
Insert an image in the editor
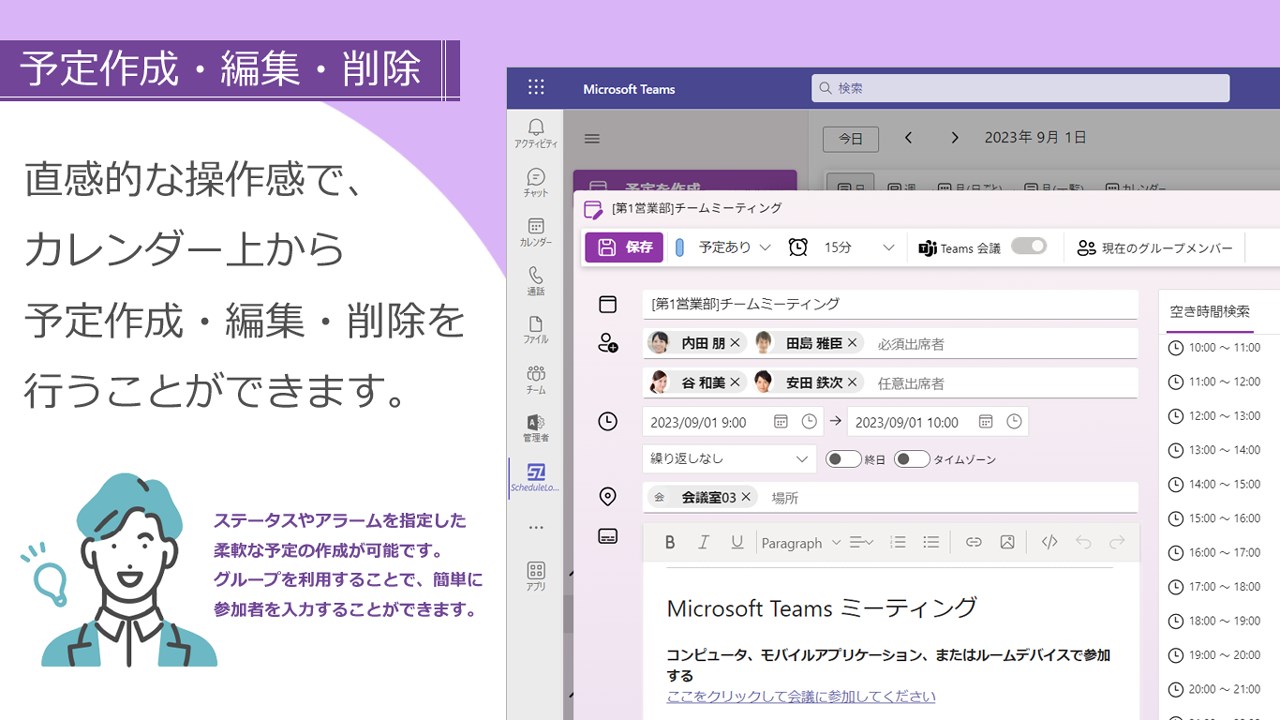tap(1007, 542)
